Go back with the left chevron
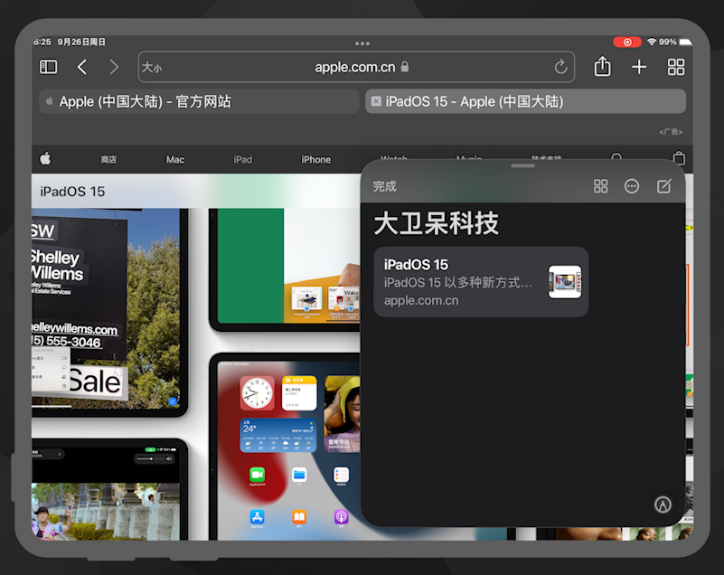 [x=82, y=67]
